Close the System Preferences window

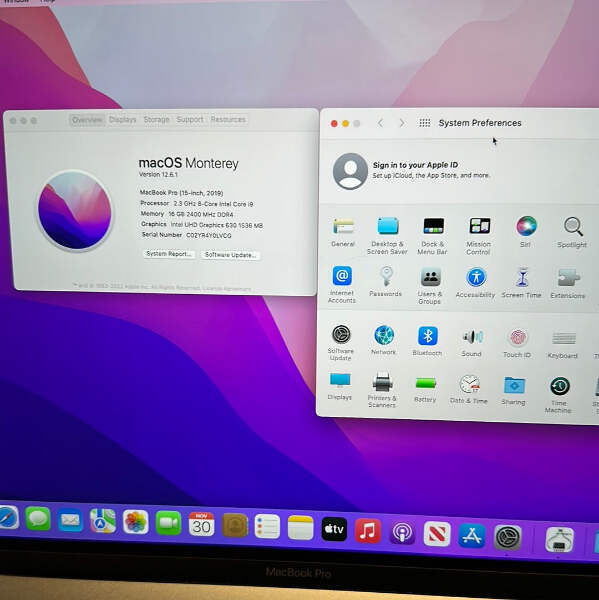[x=334, y=123]
